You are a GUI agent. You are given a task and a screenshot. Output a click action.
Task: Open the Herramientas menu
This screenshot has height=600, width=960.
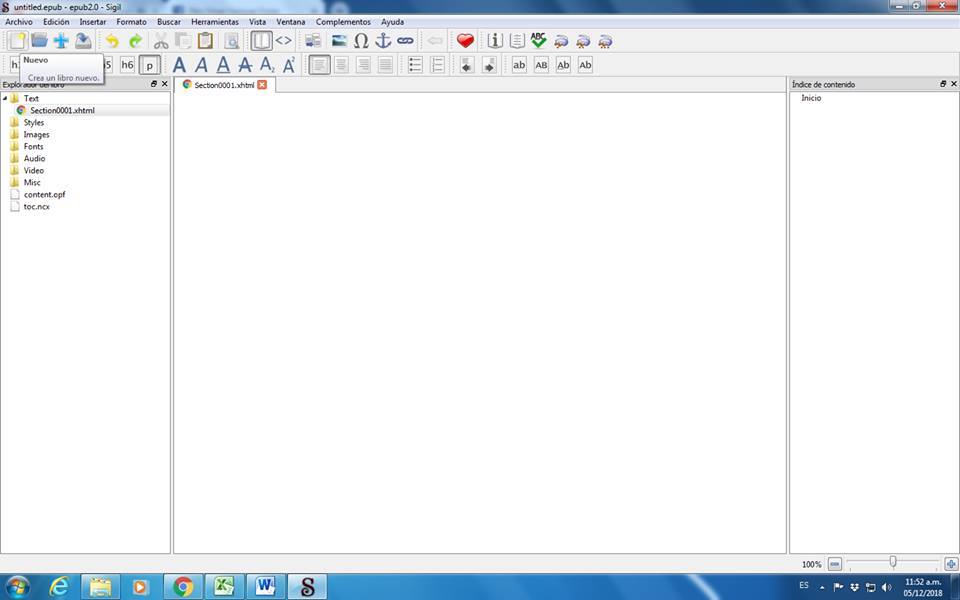[x=215, y=22]
